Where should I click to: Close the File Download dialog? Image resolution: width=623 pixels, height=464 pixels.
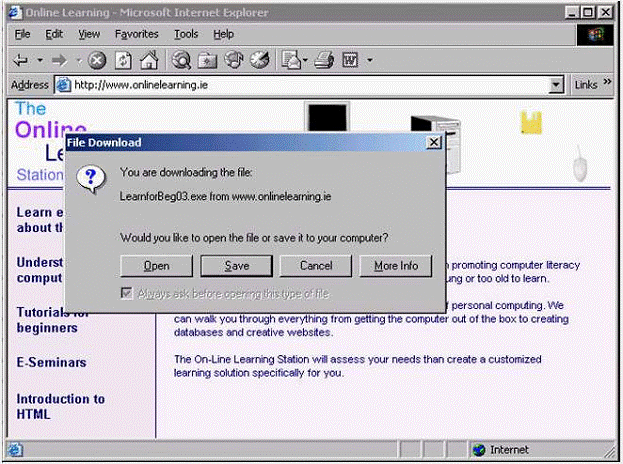tap(433, 143)
